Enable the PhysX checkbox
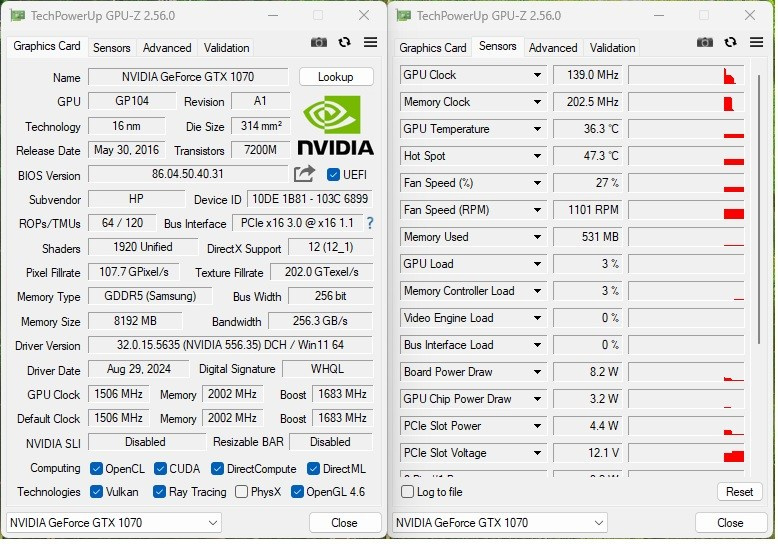 pos(242,492)
